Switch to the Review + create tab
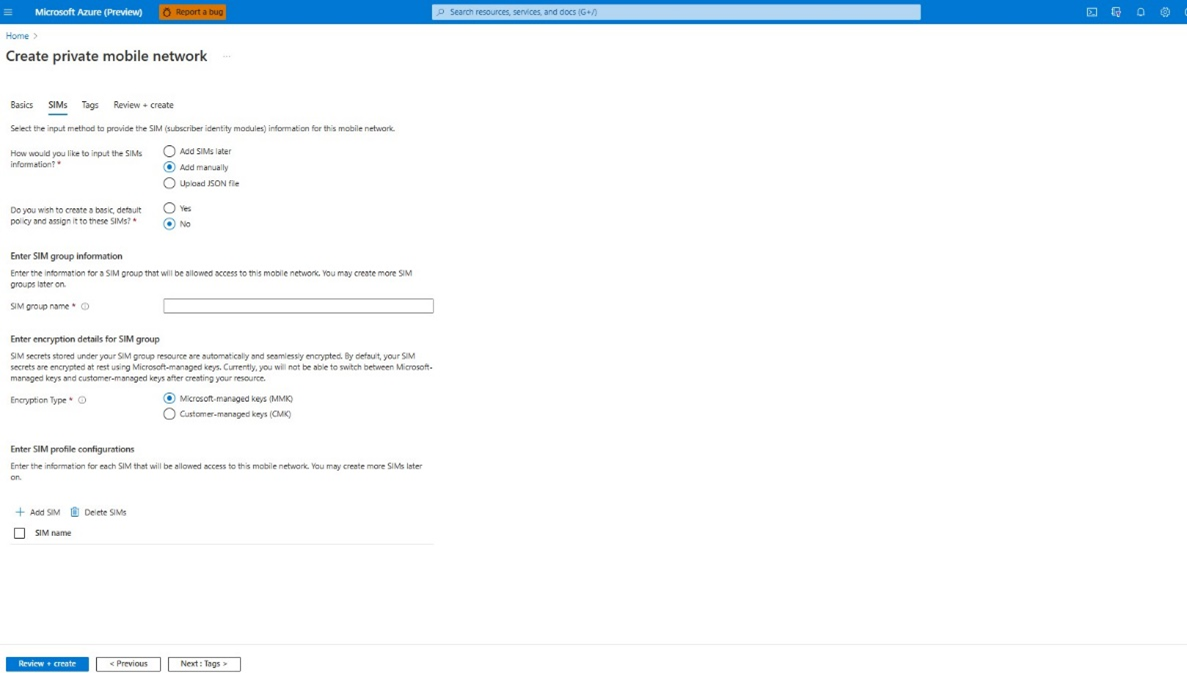Screen dimensions: 1187x673 [143, 105]
